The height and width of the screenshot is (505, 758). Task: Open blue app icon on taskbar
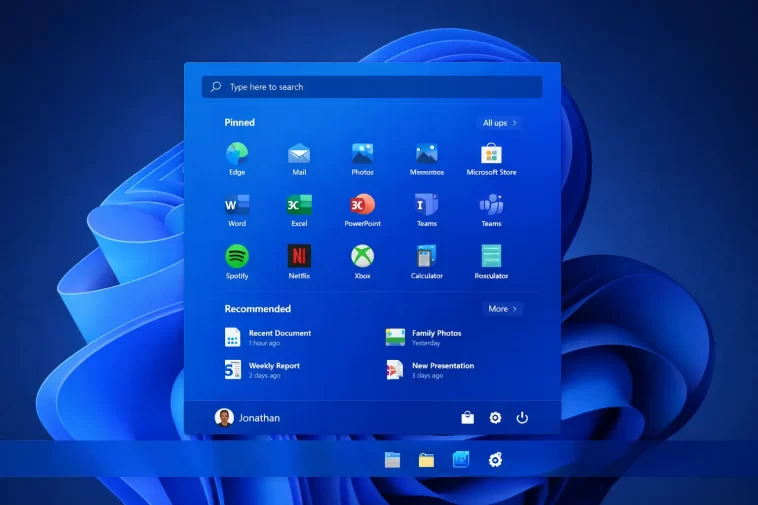(461, 460)
